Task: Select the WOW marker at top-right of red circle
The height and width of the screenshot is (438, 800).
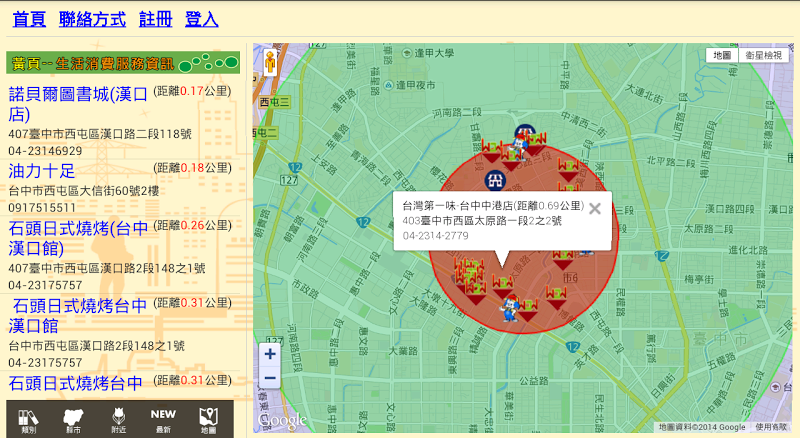Action: coord(568,171)
